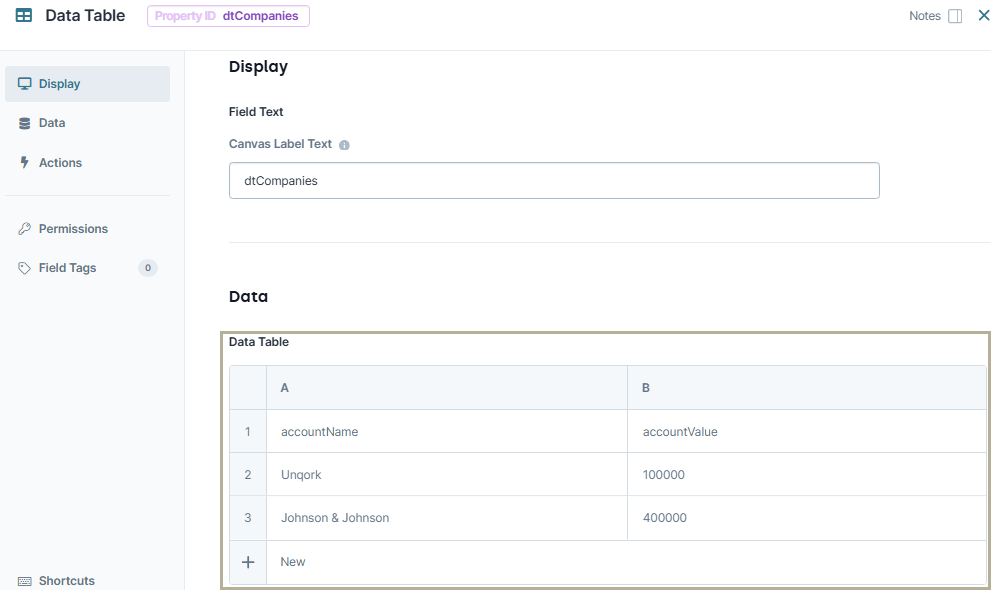Click the Data stacked-layers icon in the sidebar
This screenshot has width=991, height=590.
(x=23, y=123)
